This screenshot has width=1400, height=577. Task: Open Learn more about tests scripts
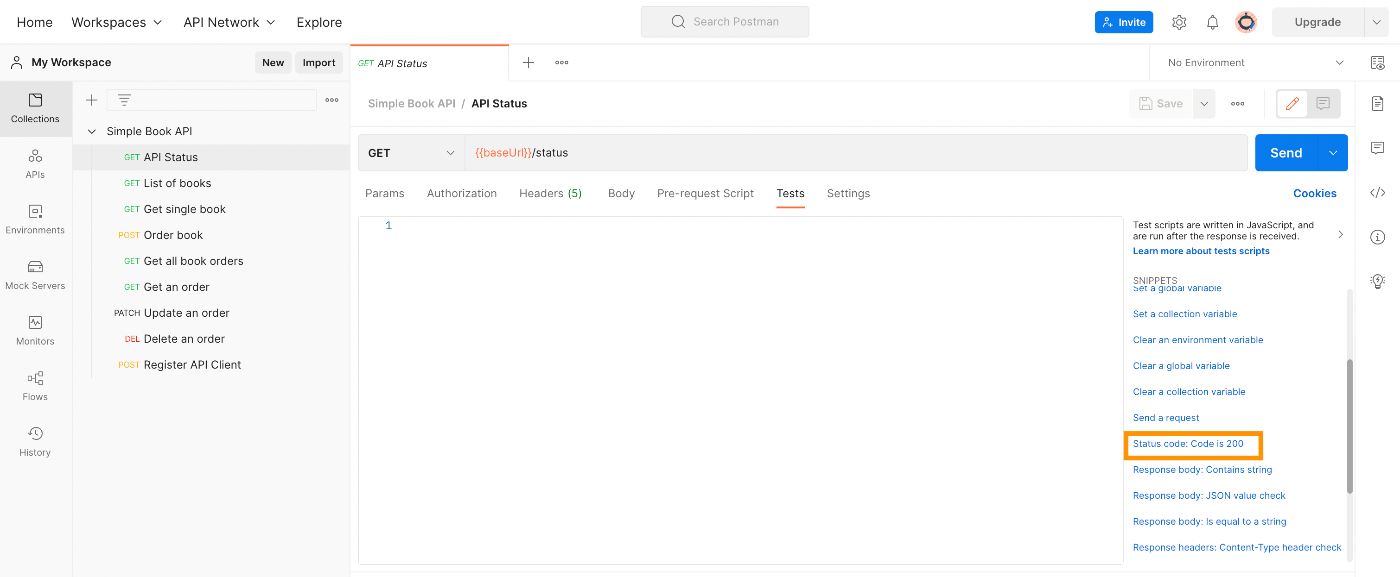point(1201,251)
